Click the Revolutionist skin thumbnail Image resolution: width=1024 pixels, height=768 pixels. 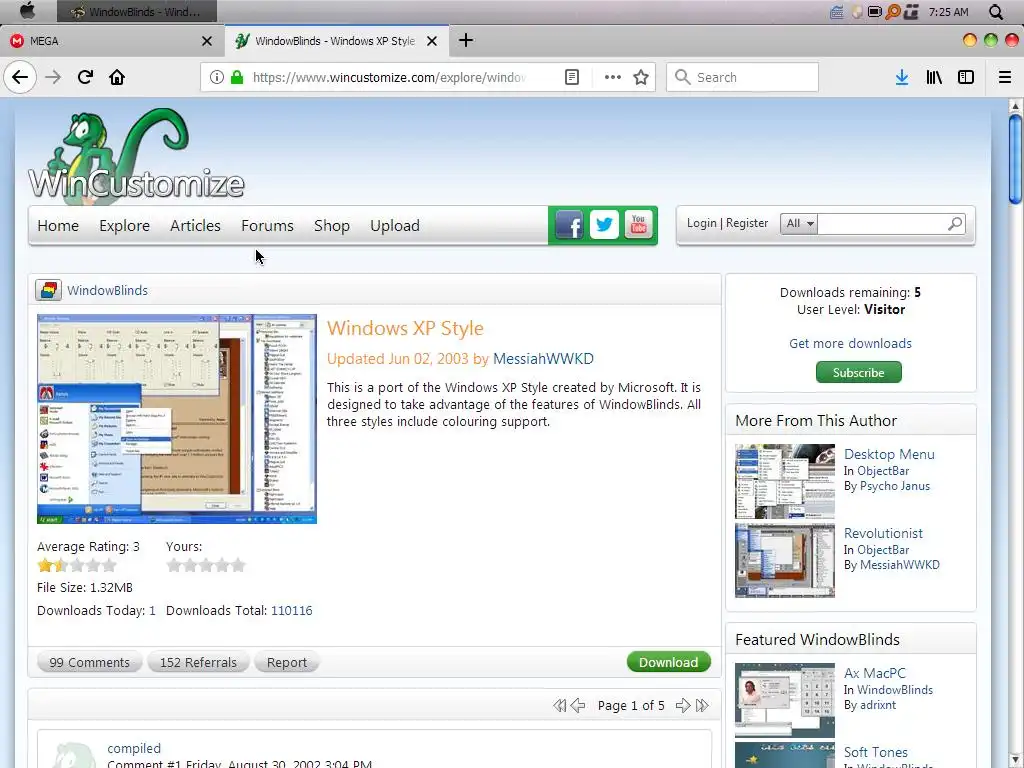pyautogui.click(x=784, y=560)
